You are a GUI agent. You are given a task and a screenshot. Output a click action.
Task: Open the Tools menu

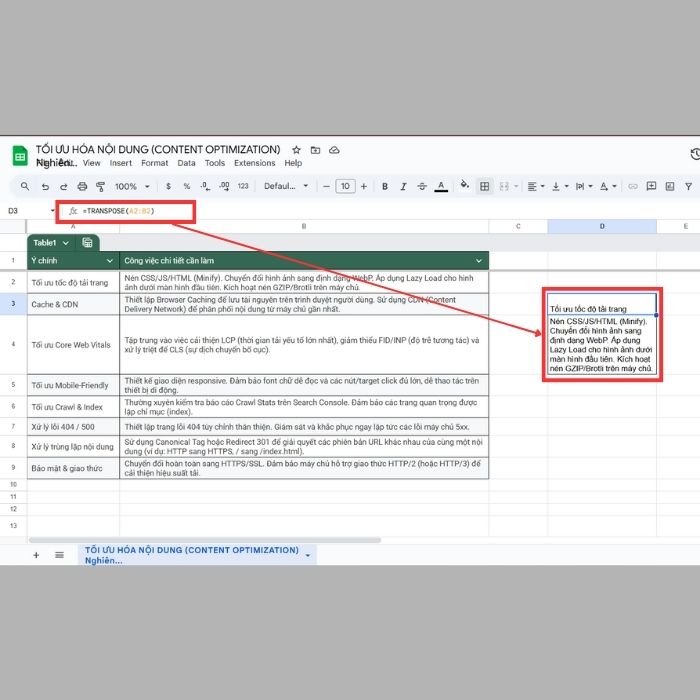coord(215,163)
